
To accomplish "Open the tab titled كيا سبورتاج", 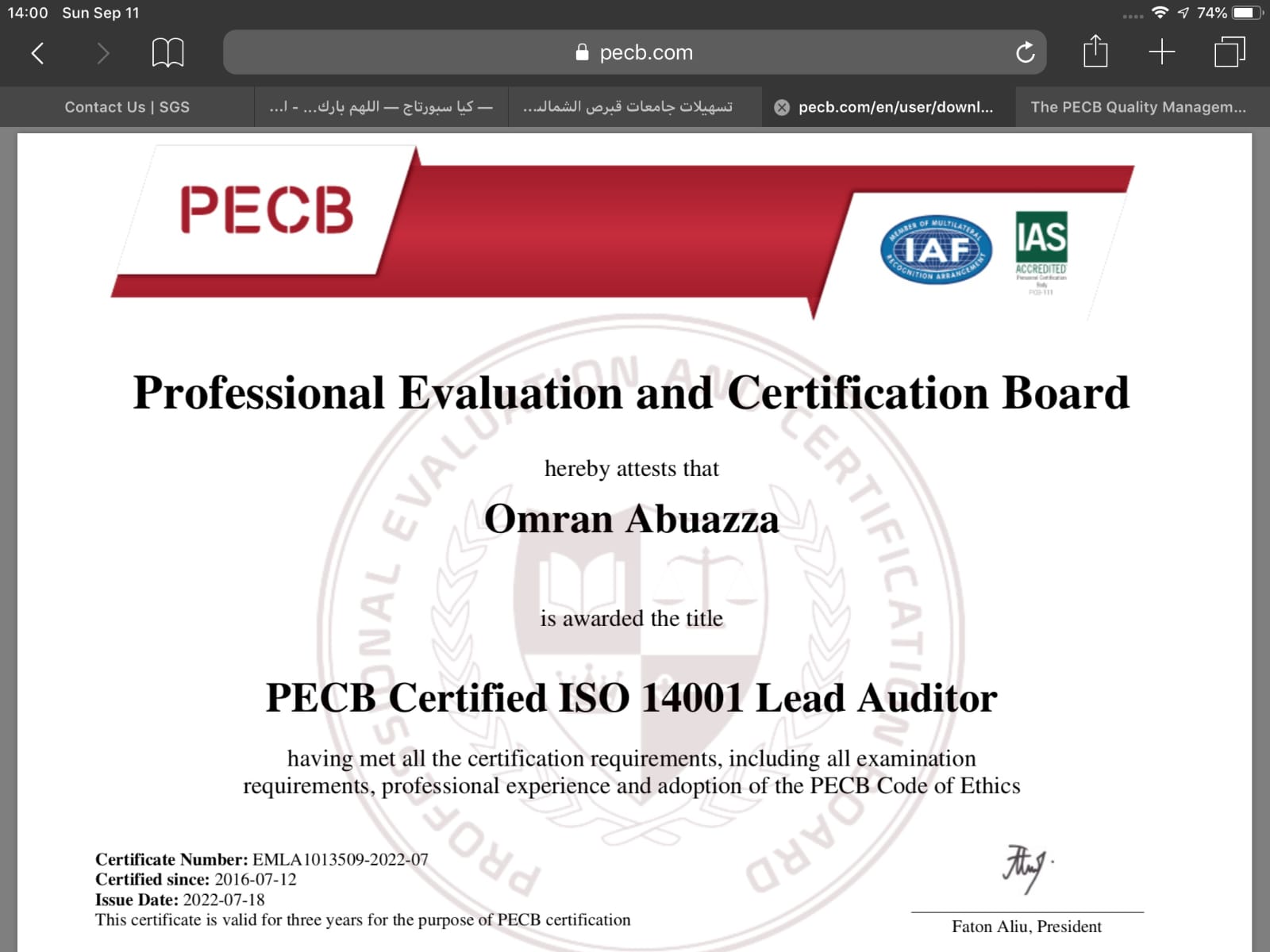I will [x=381, y=107].
